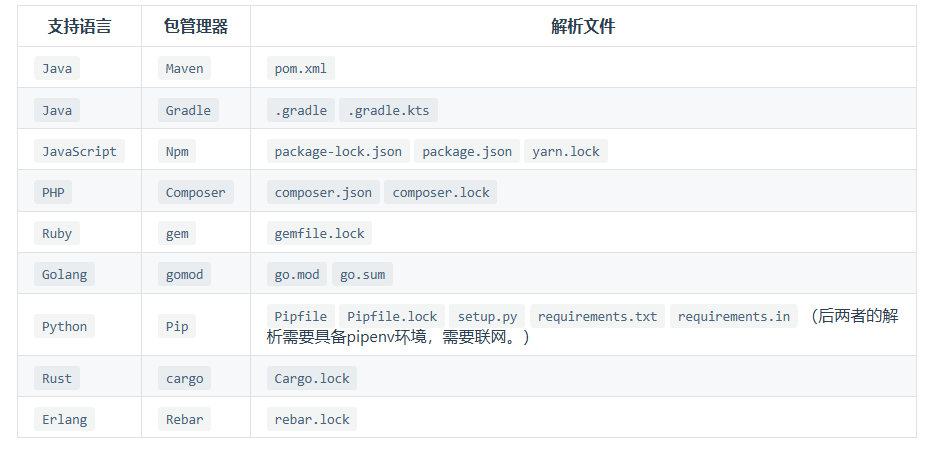The width and height of the screenshot is (926, 450).
Task: Click the requirements.txt tag
Action: tap(597, 317)
